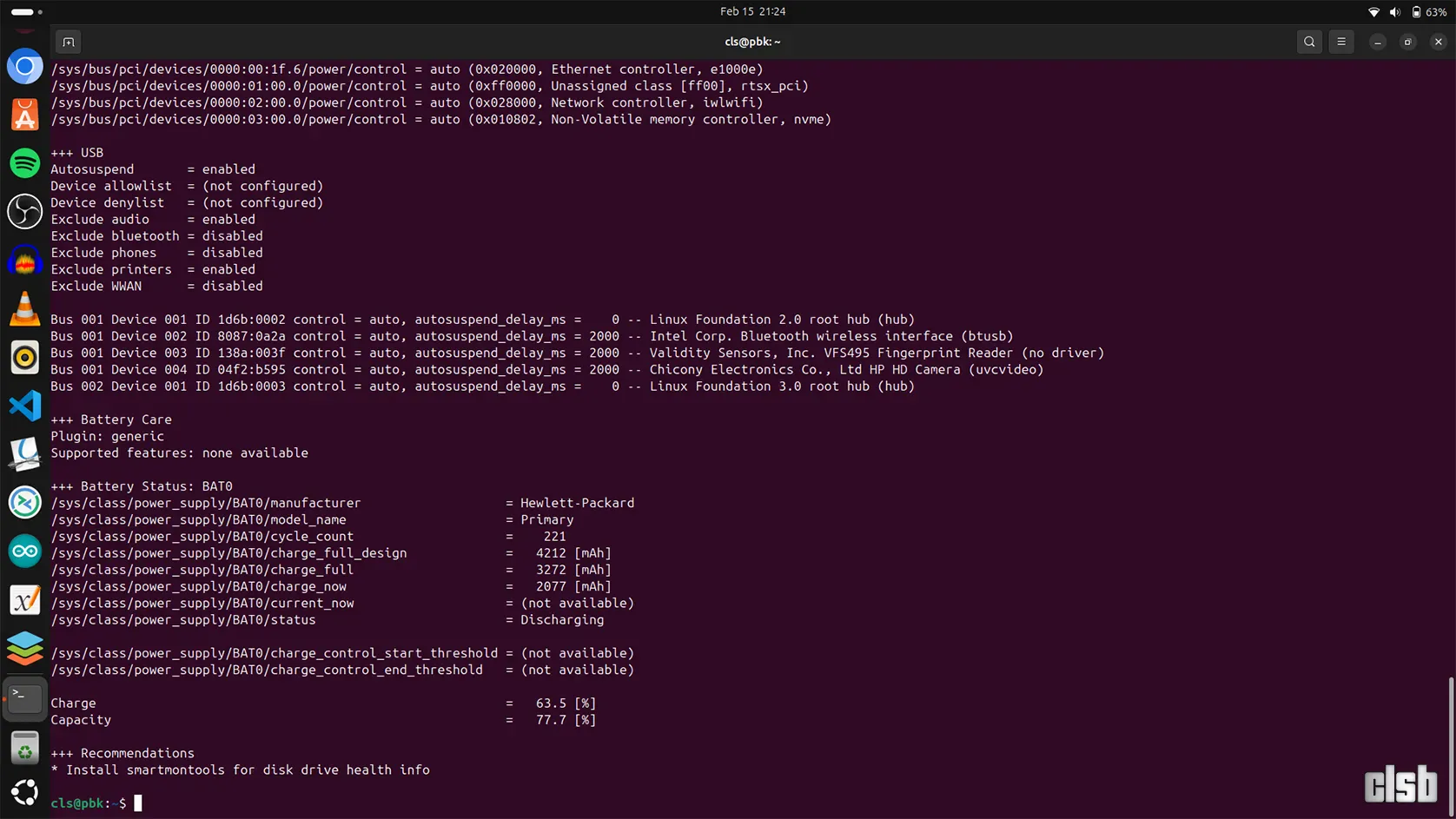Viewport: 1456px width, 819px height.
Task: Click the '+++ Battery Status: BAT0' heading
Action: coord(142,486)
